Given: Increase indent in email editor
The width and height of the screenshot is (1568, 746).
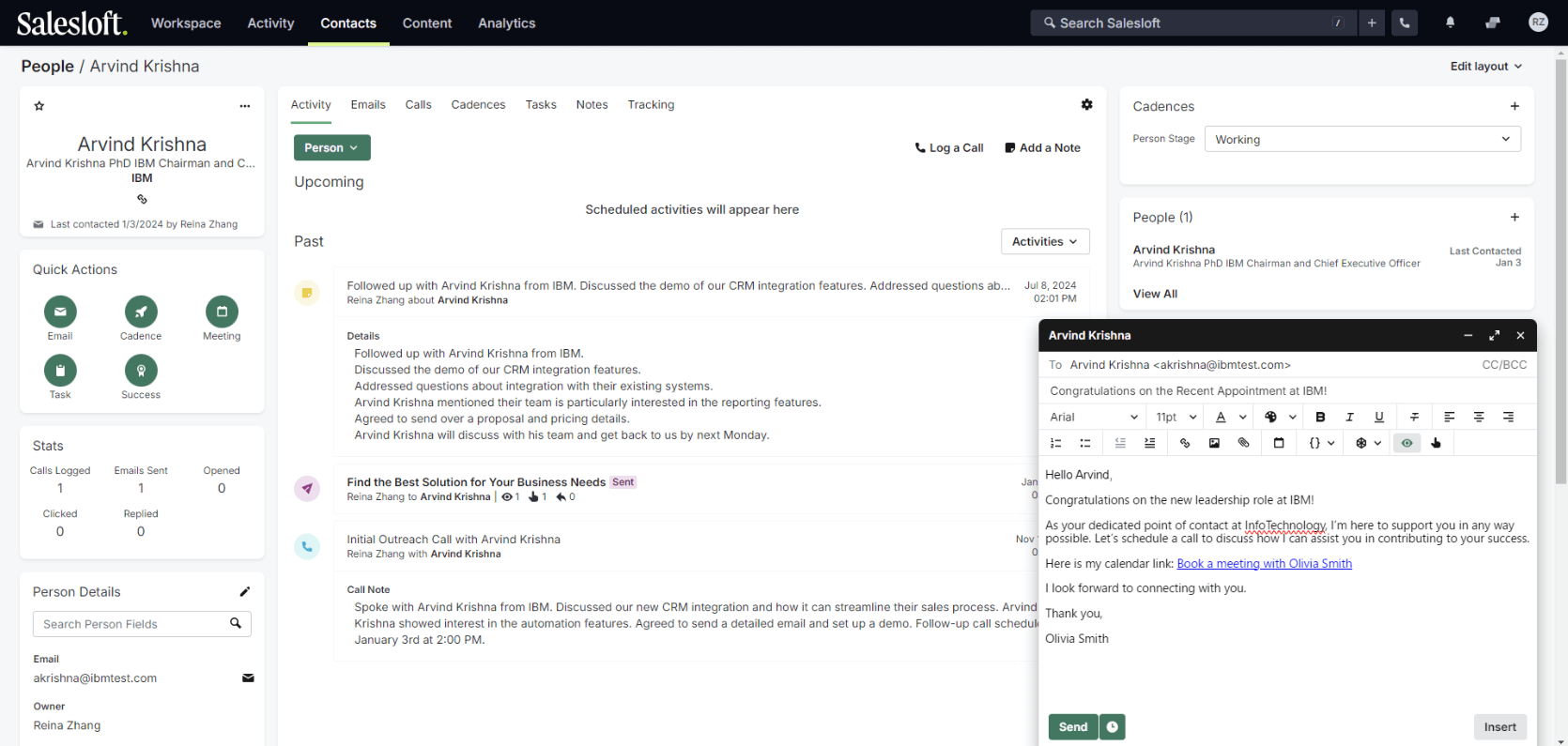Looking at the screenshot, I should point(1150,443).
